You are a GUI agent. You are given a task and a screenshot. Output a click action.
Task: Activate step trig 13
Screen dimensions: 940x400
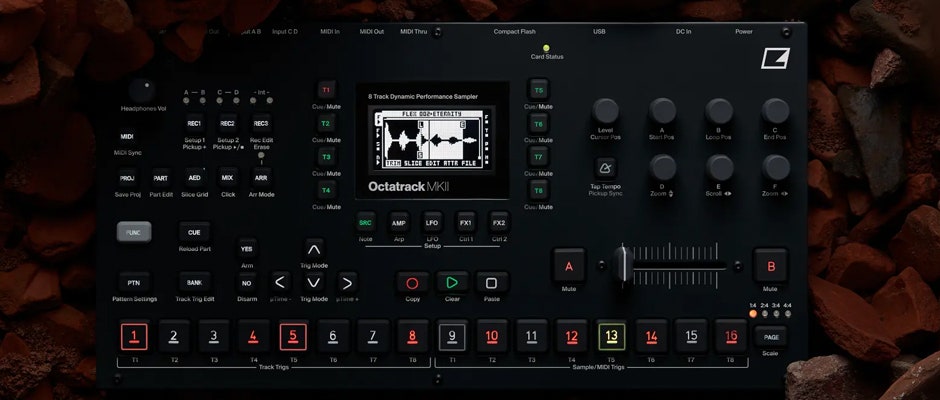point(612,336)
